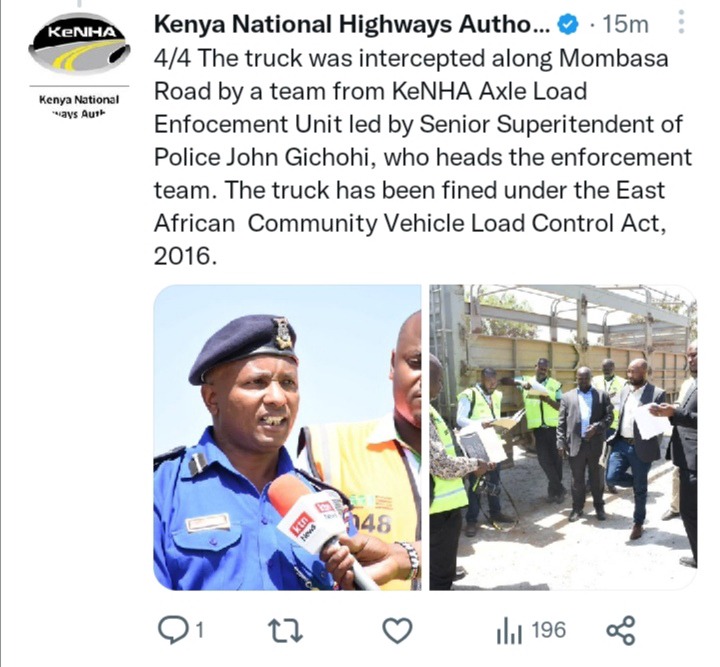Image resolution: width=720 pixels, height=667 pixels.
Task: Open the reply speech bubble icon
Action: pos(173,630)
